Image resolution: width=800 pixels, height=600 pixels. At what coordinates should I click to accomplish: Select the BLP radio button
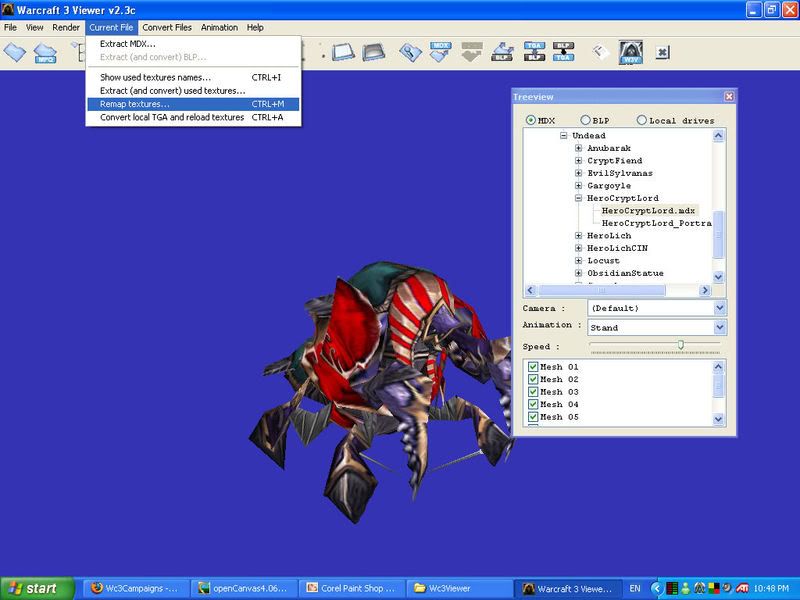[x=585, y=120]
